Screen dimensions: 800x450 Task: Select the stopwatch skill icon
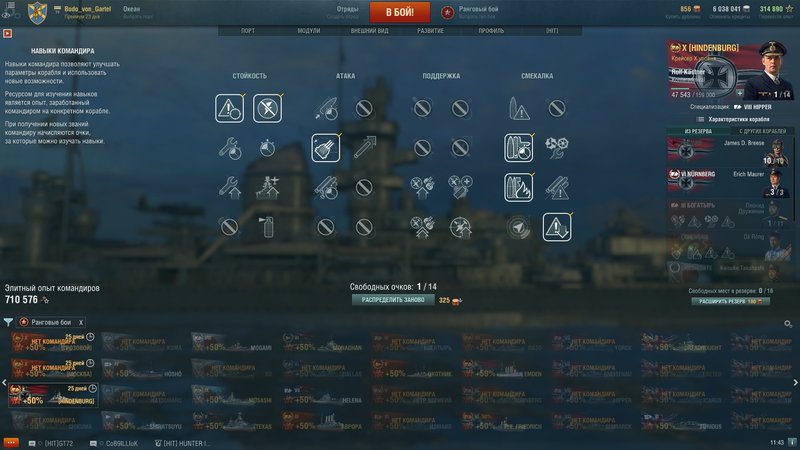[x=267, y=148]
